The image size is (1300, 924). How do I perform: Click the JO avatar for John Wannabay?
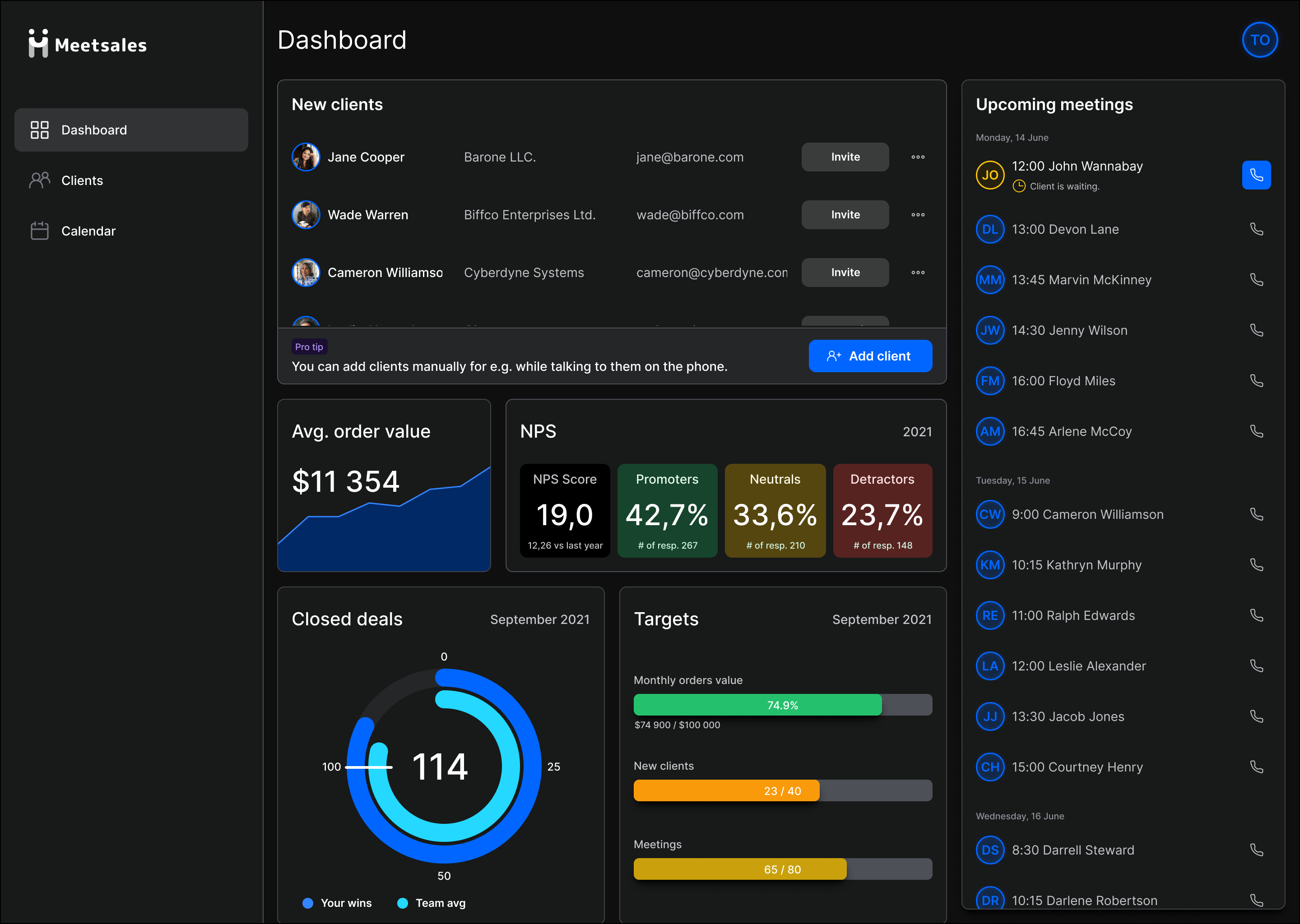pos(989,175)
